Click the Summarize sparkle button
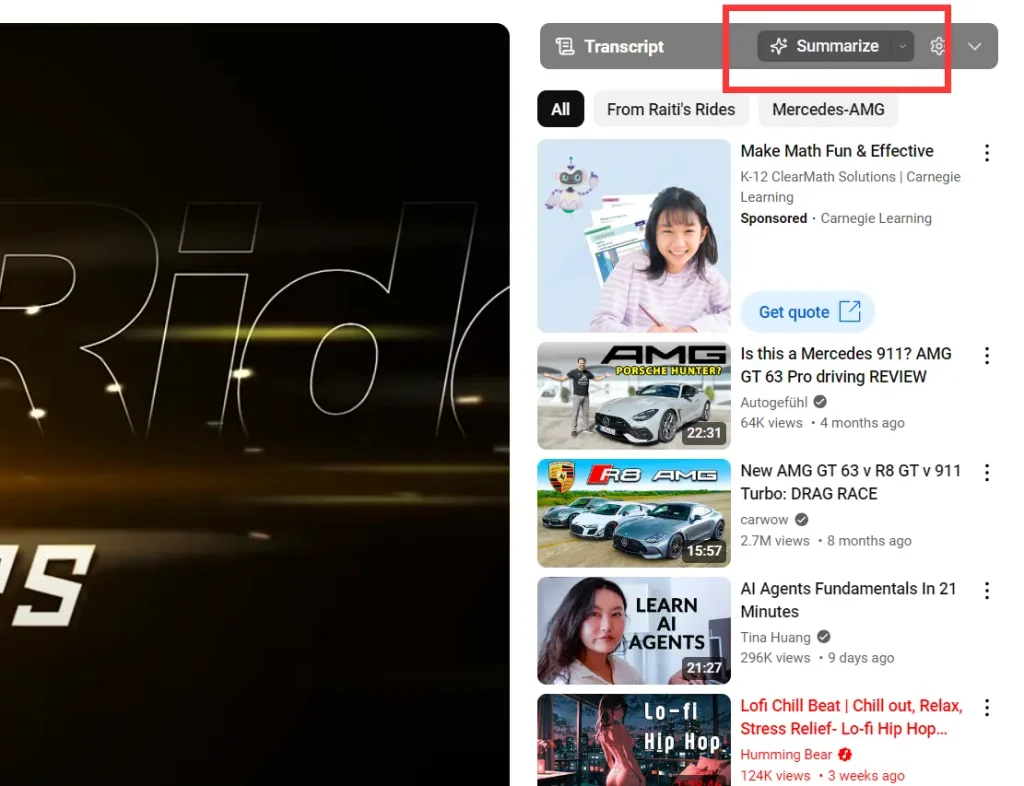This screenshot has height=786, width=1024. pos(824,46)
